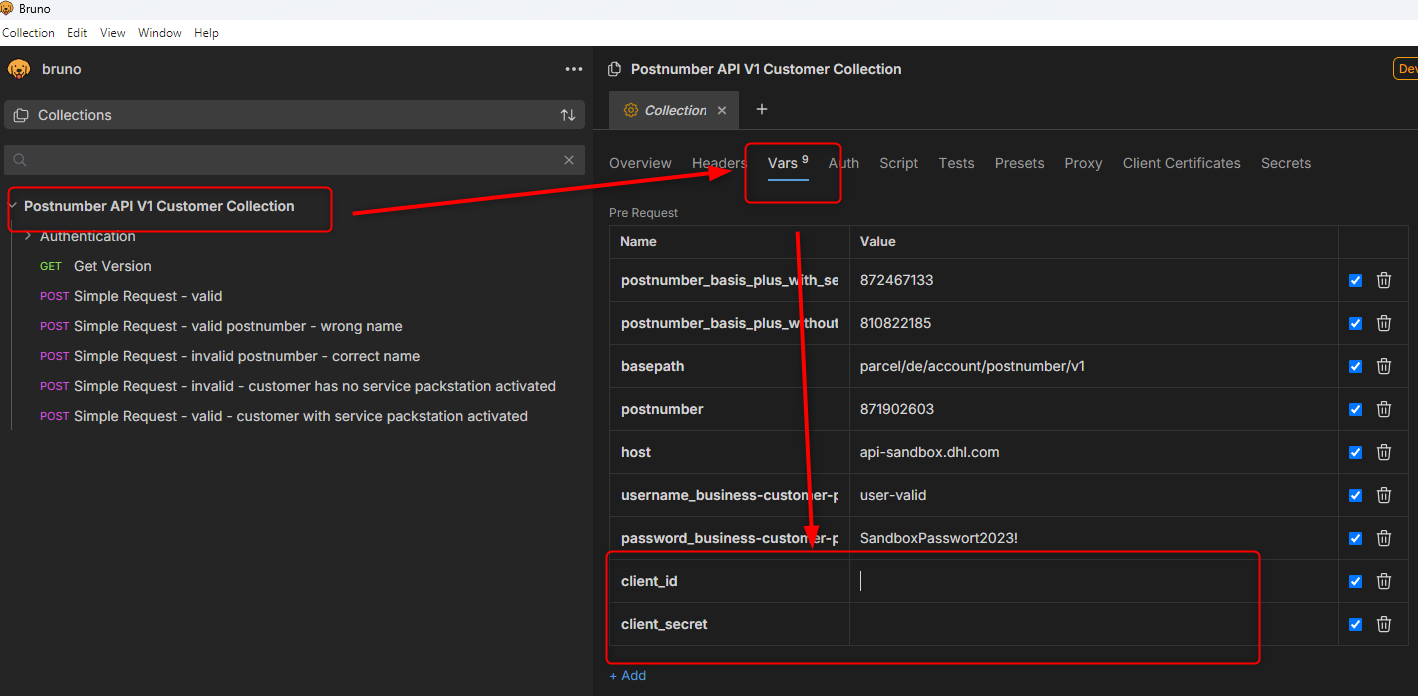Screen dimensions: 1418x696
Task: Switch to the Script tab
Action: coord(898,163)
